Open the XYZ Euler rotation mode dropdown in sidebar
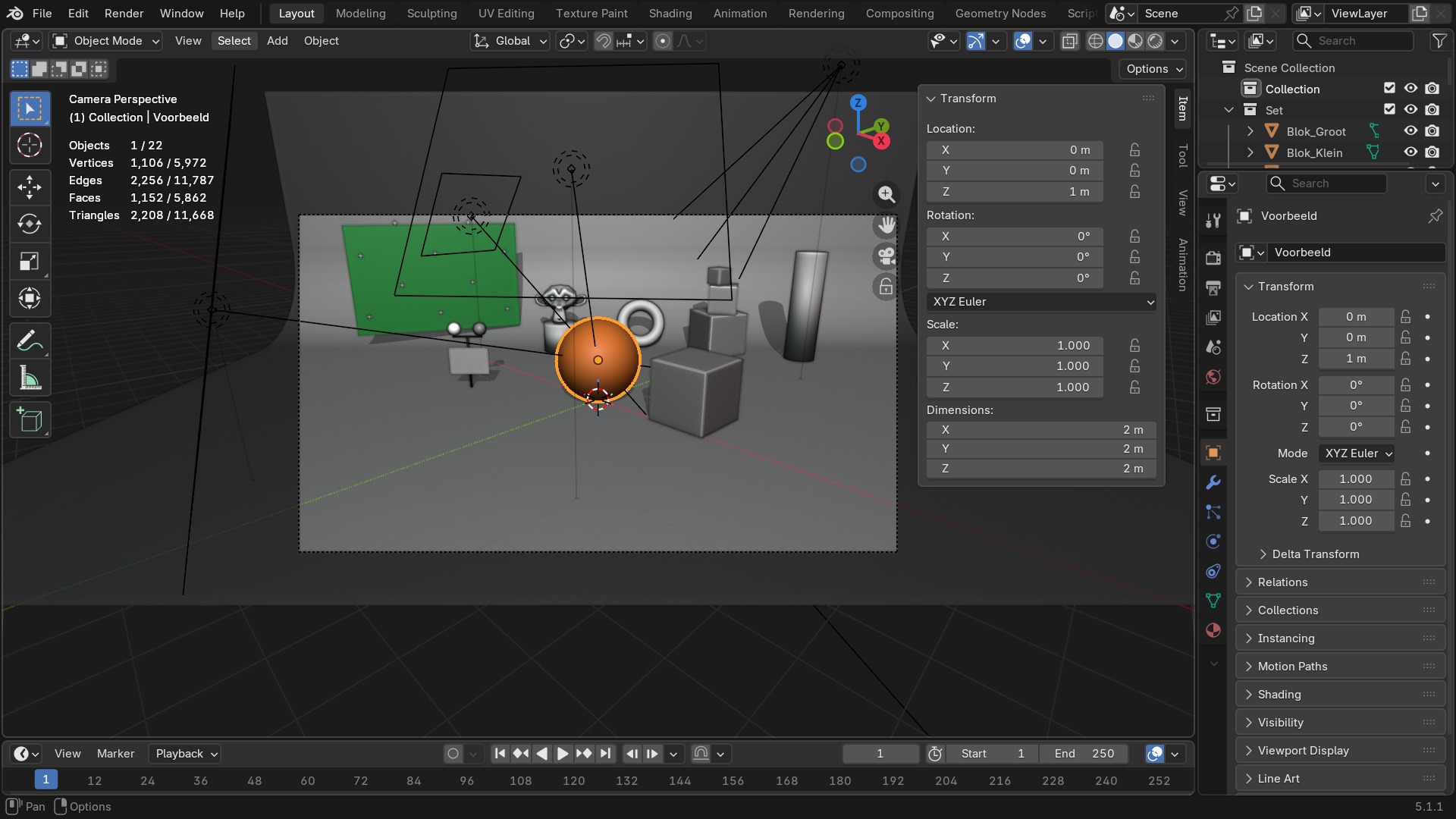This screenshot has height=819, width=1456. pos(1042,302)
